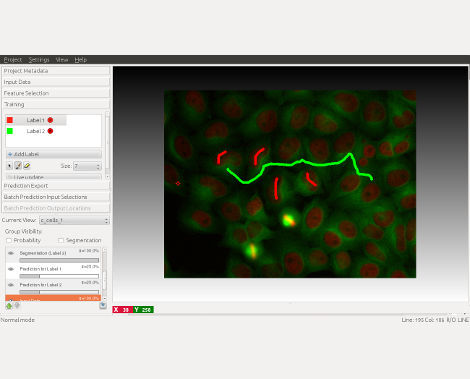470x379 pixels.
Task: Adjust opacity slider of Segmentation (Label 1)
Action: pyautogui.click(x=59, y=260)
